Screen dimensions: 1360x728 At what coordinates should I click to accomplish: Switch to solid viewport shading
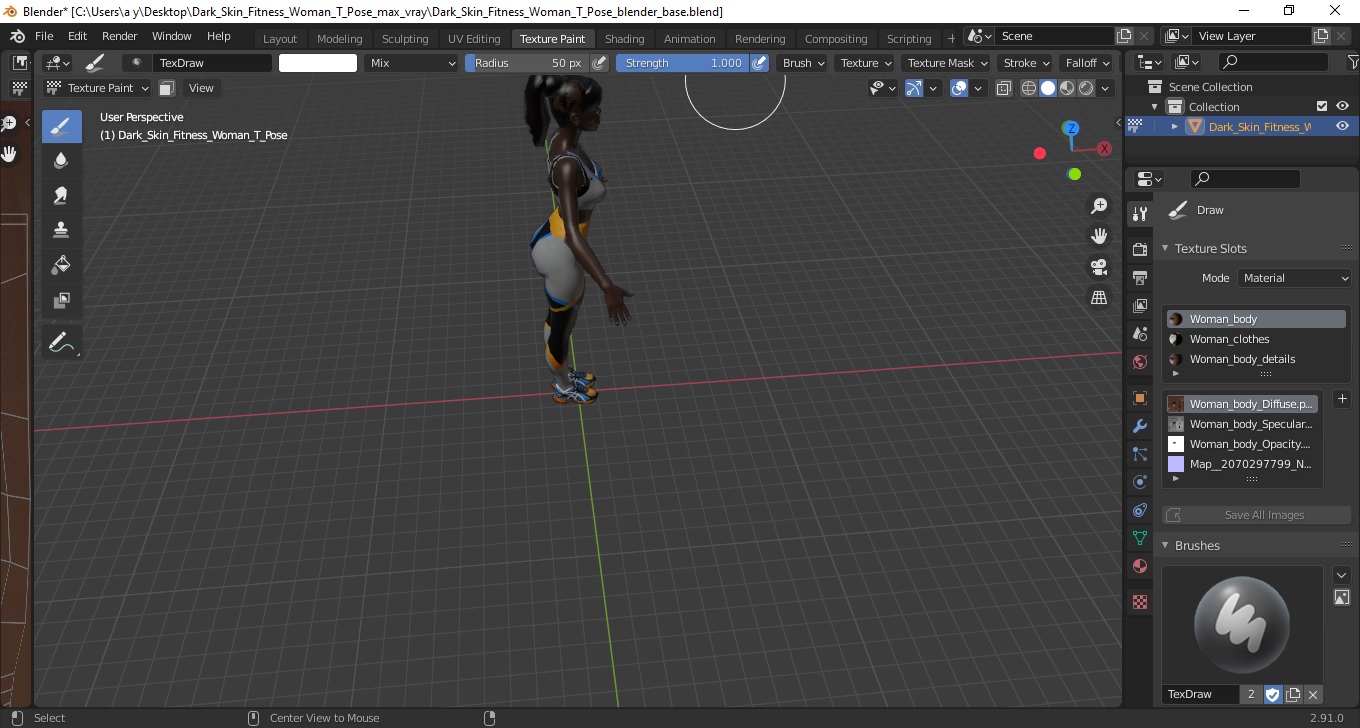point(1048,88)
